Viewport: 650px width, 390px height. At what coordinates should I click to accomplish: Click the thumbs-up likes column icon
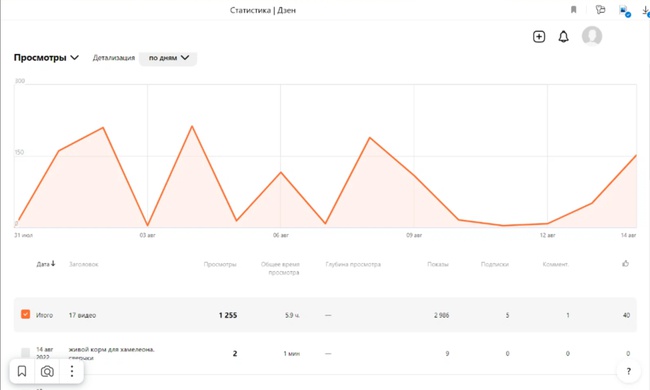point(626,264)
